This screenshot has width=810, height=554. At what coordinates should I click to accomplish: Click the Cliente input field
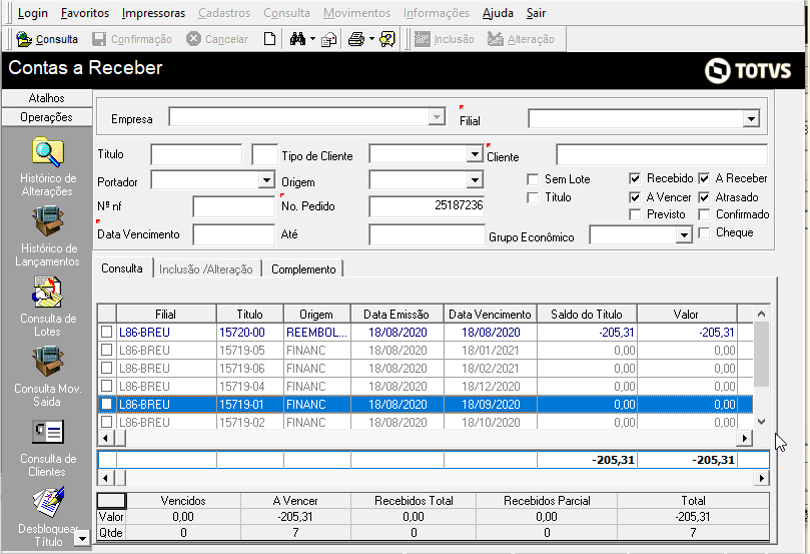662,155
